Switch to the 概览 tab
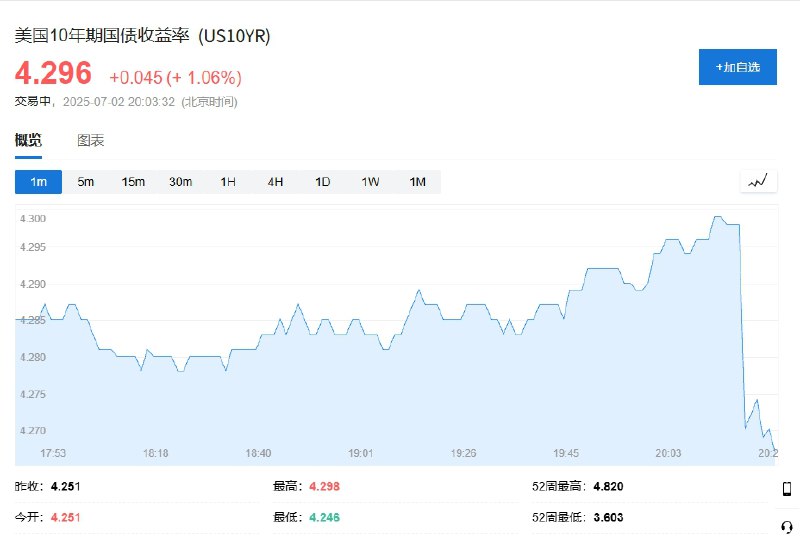Viewport: 800px width, 537px height. point(28,140)
